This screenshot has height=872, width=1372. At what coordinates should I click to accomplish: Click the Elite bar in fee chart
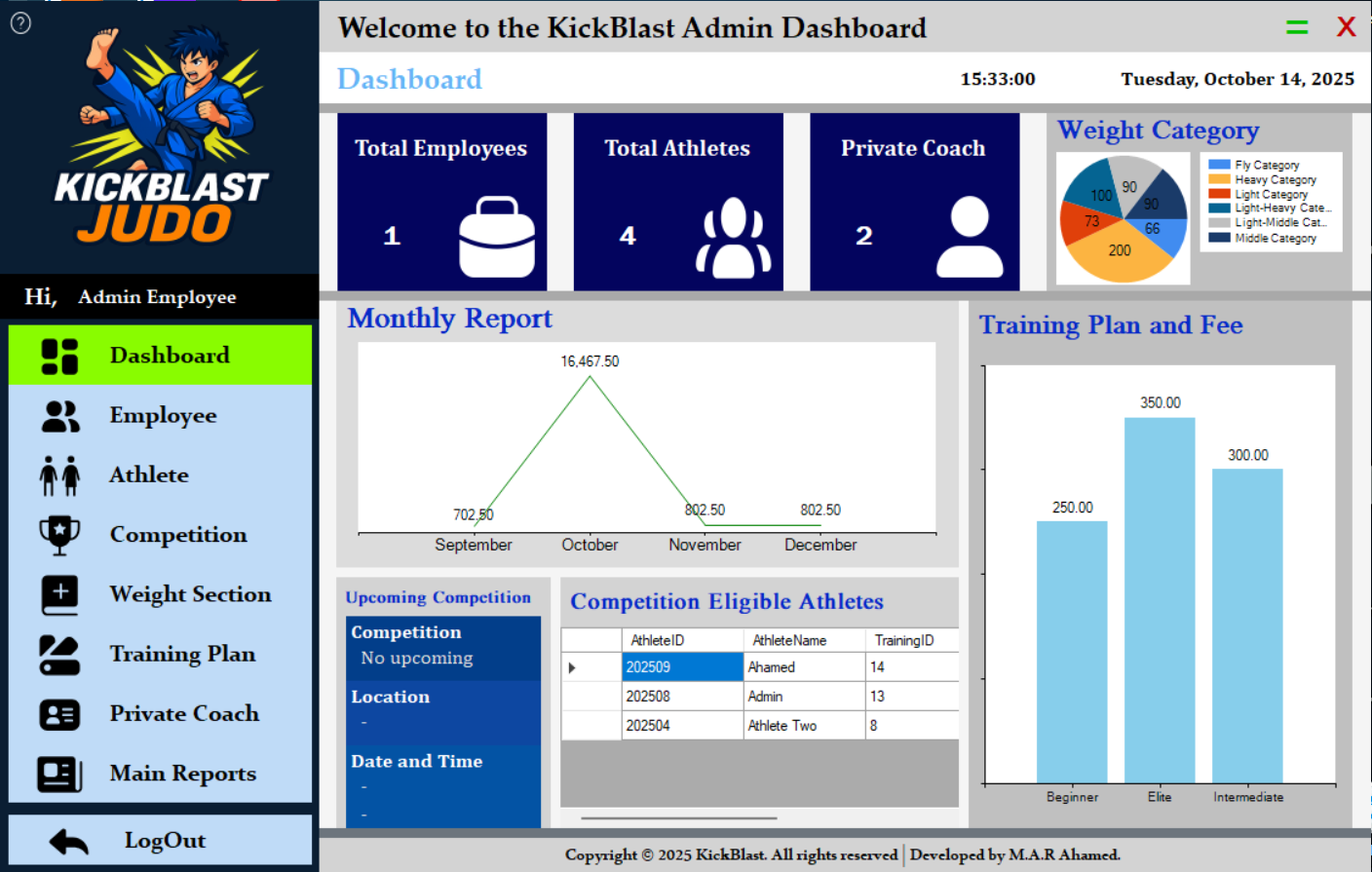pyautogui.click(x=1160, y=599)
